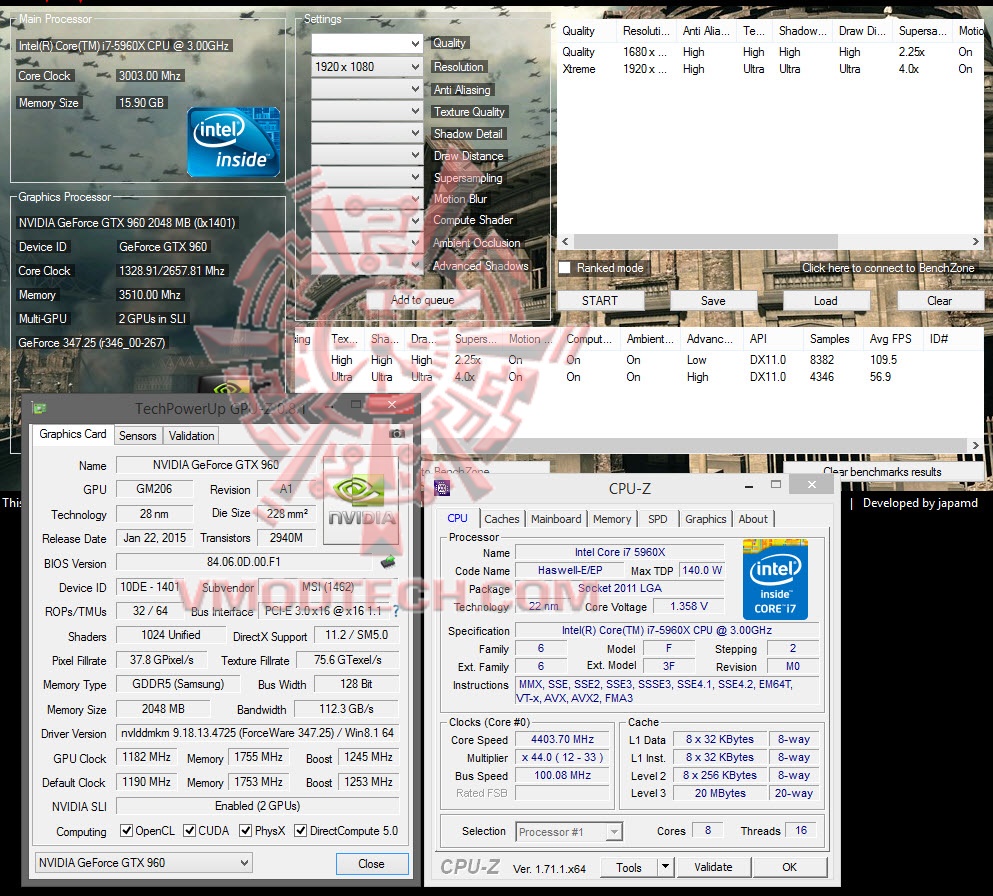The width and height of the screenshot is (993, 896).
Task: Toggle the DirectCompute 5.0 checkbox
Action: coord(301,831)
